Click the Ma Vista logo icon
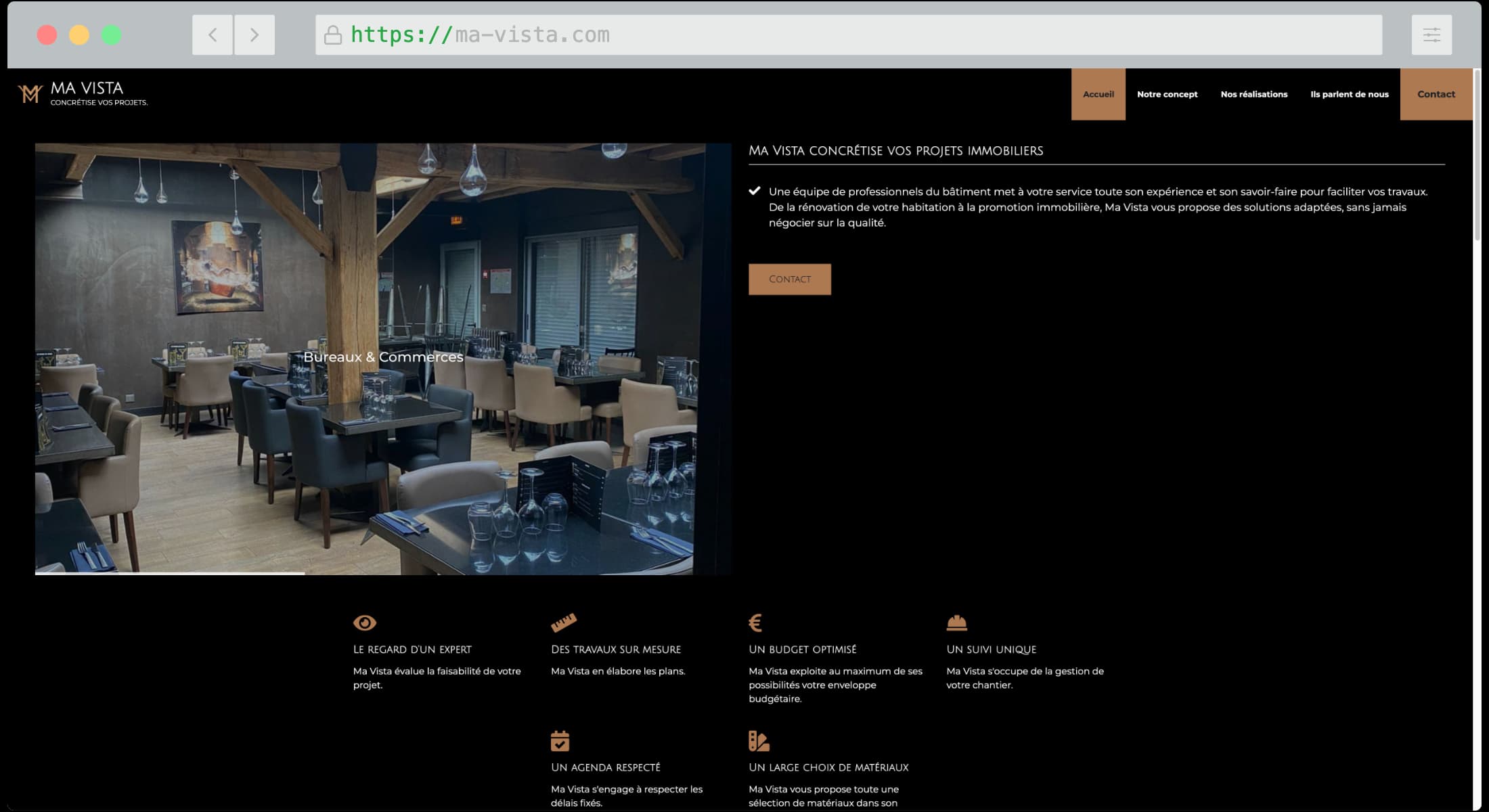 pyautogui.click(x=30, y=93)
